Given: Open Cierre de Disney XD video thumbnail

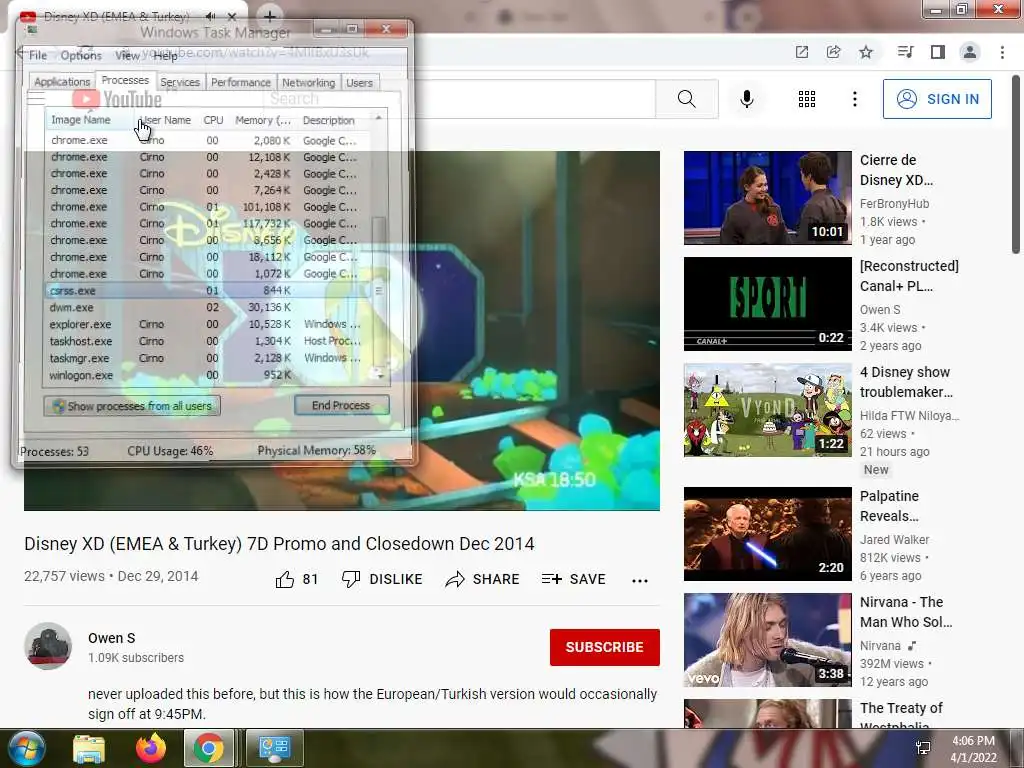Looking at the screenshot, I should click(x=768, y=198).
